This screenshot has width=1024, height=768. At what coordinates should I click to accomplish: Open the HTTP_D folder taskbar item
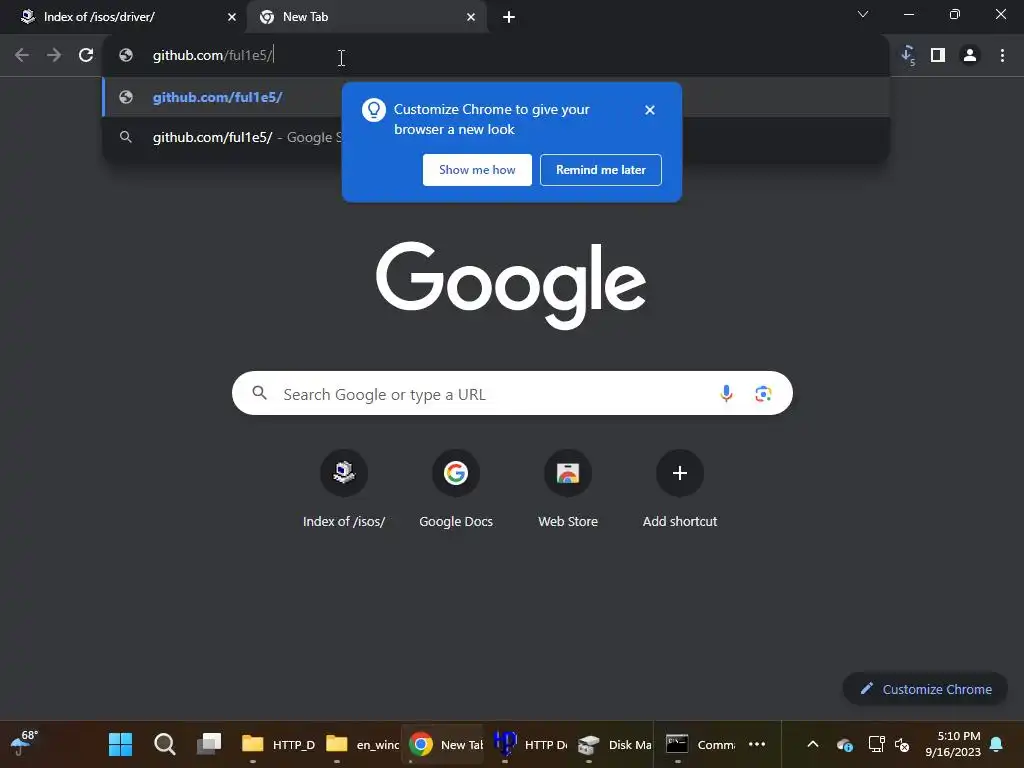pos(278,744)
